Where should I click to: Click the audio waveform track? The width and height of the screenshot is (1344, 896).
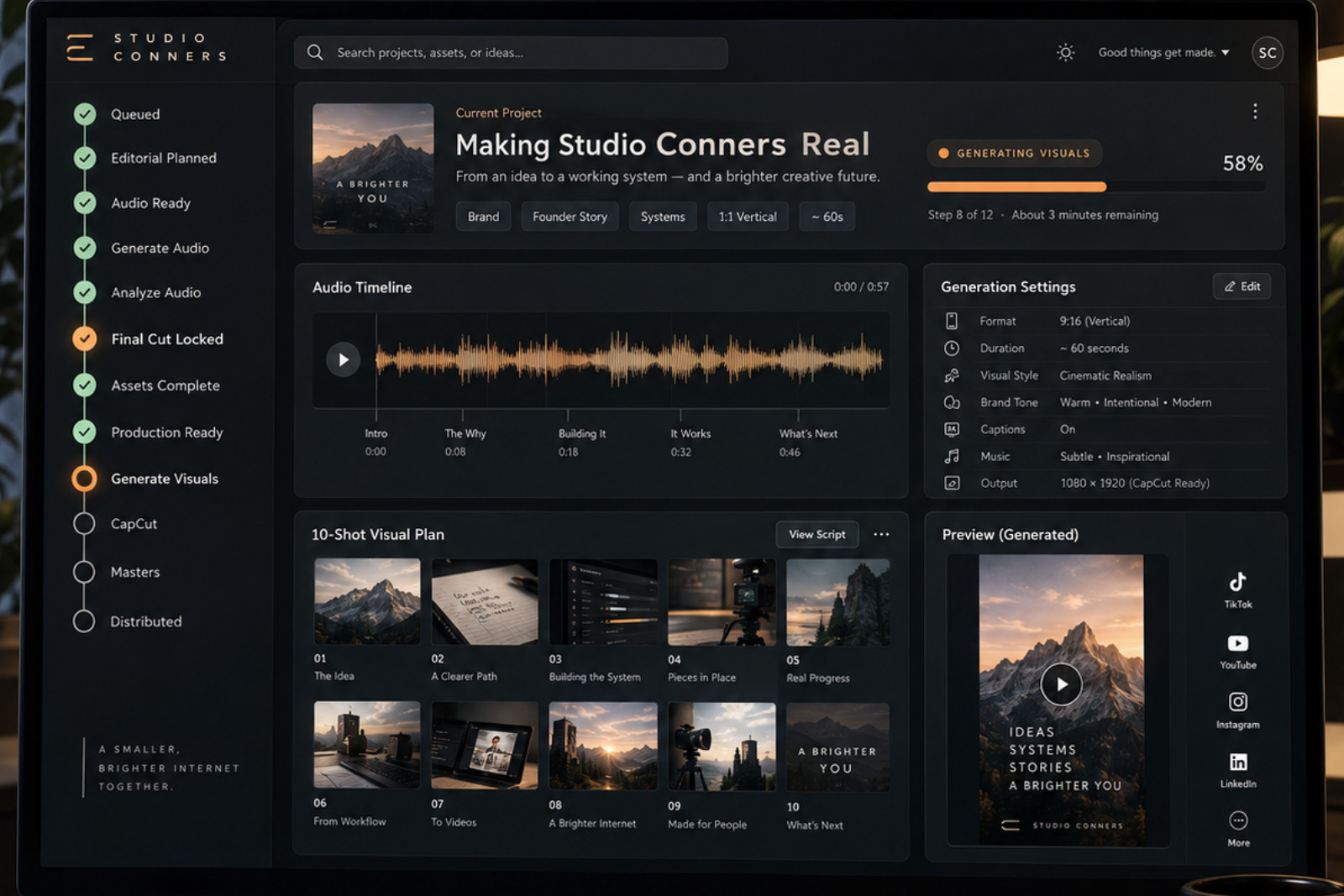coord(629,359)
